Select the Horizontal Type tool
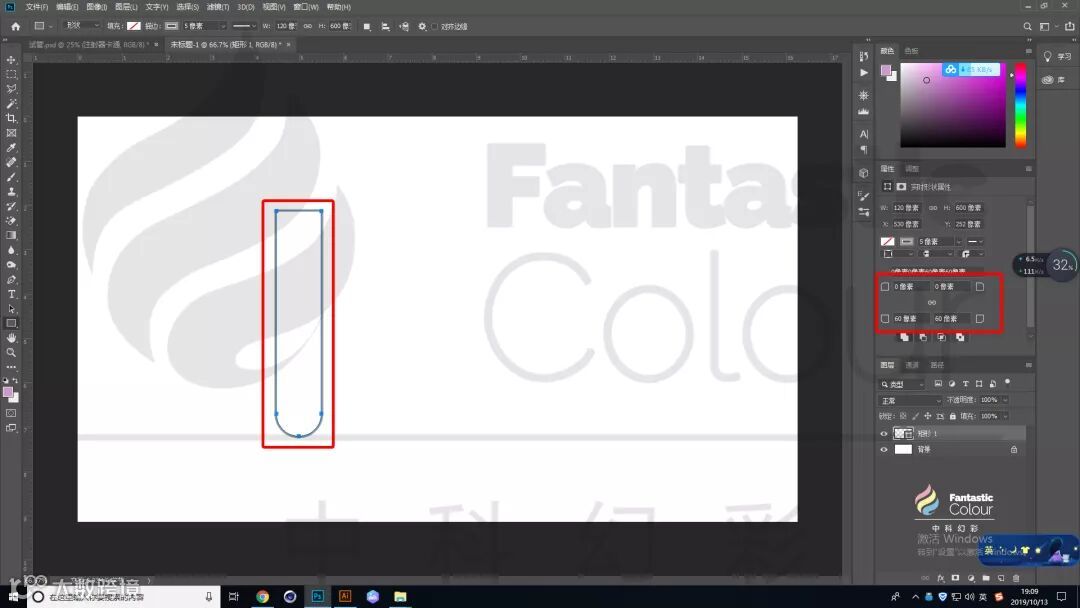The image size is (1080, 608). [11, 294]
